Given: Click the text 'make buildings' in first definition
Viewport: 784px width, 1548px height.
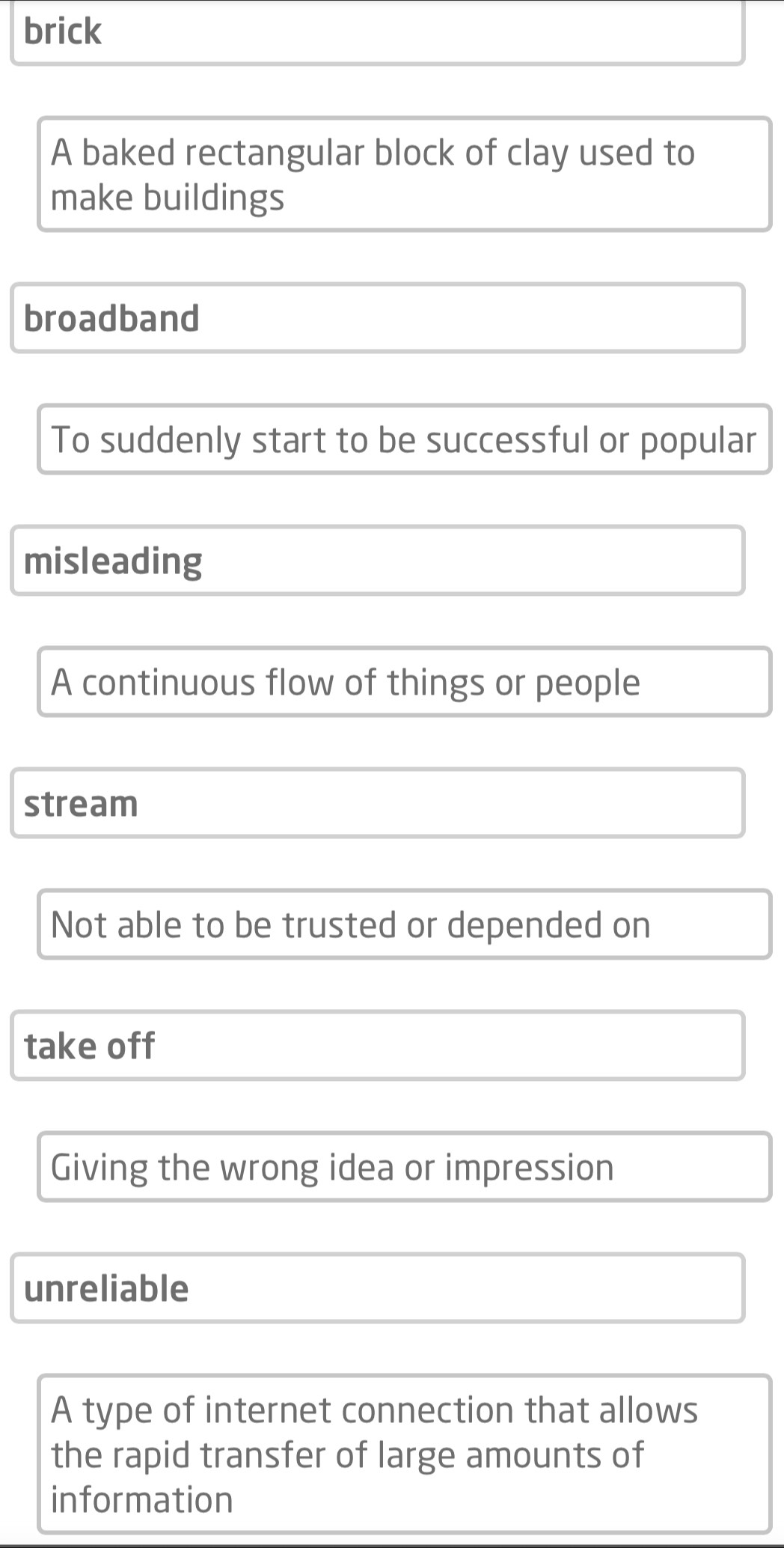Looking at the screenshot, I should (168, 198).
